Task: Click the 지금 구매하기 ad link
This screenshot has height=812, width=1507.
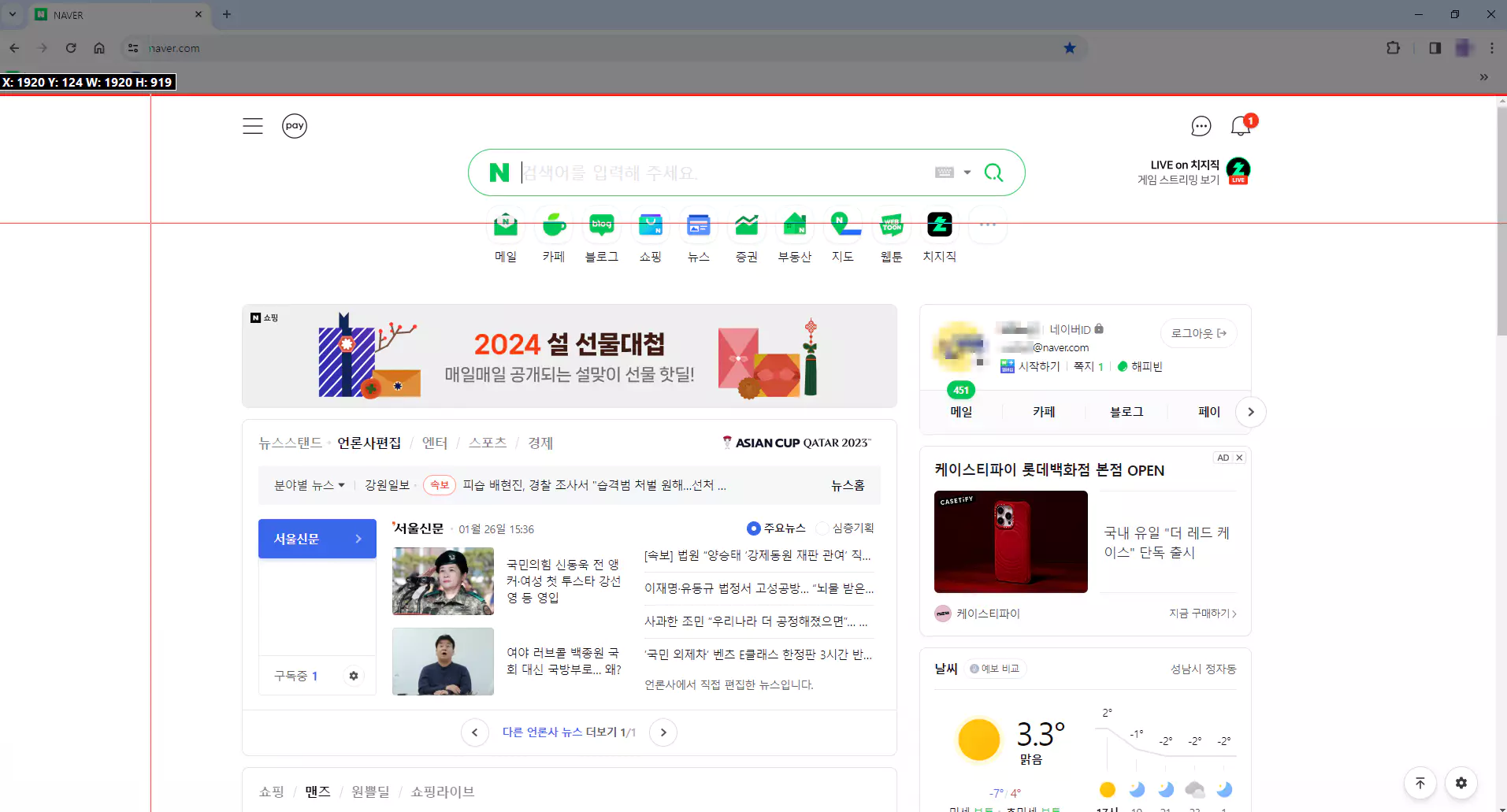Action: pyautogui.click(x=1203, y=614)
